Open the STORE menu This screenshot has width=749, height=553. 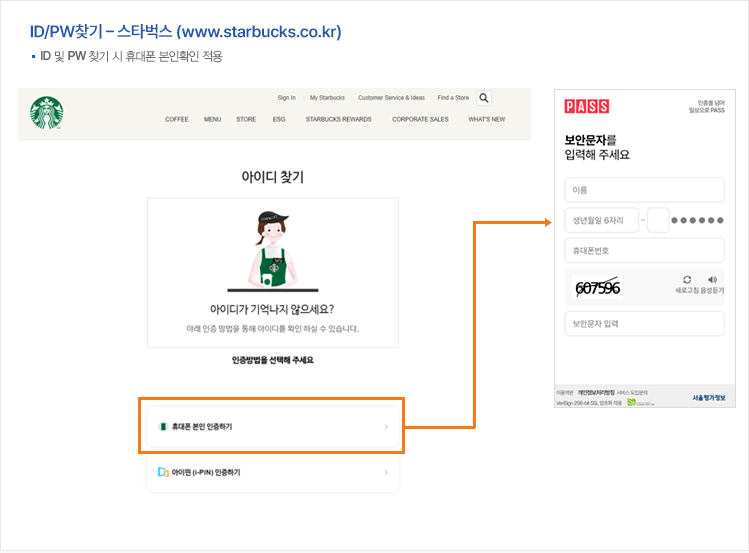[x=246, y=119]
